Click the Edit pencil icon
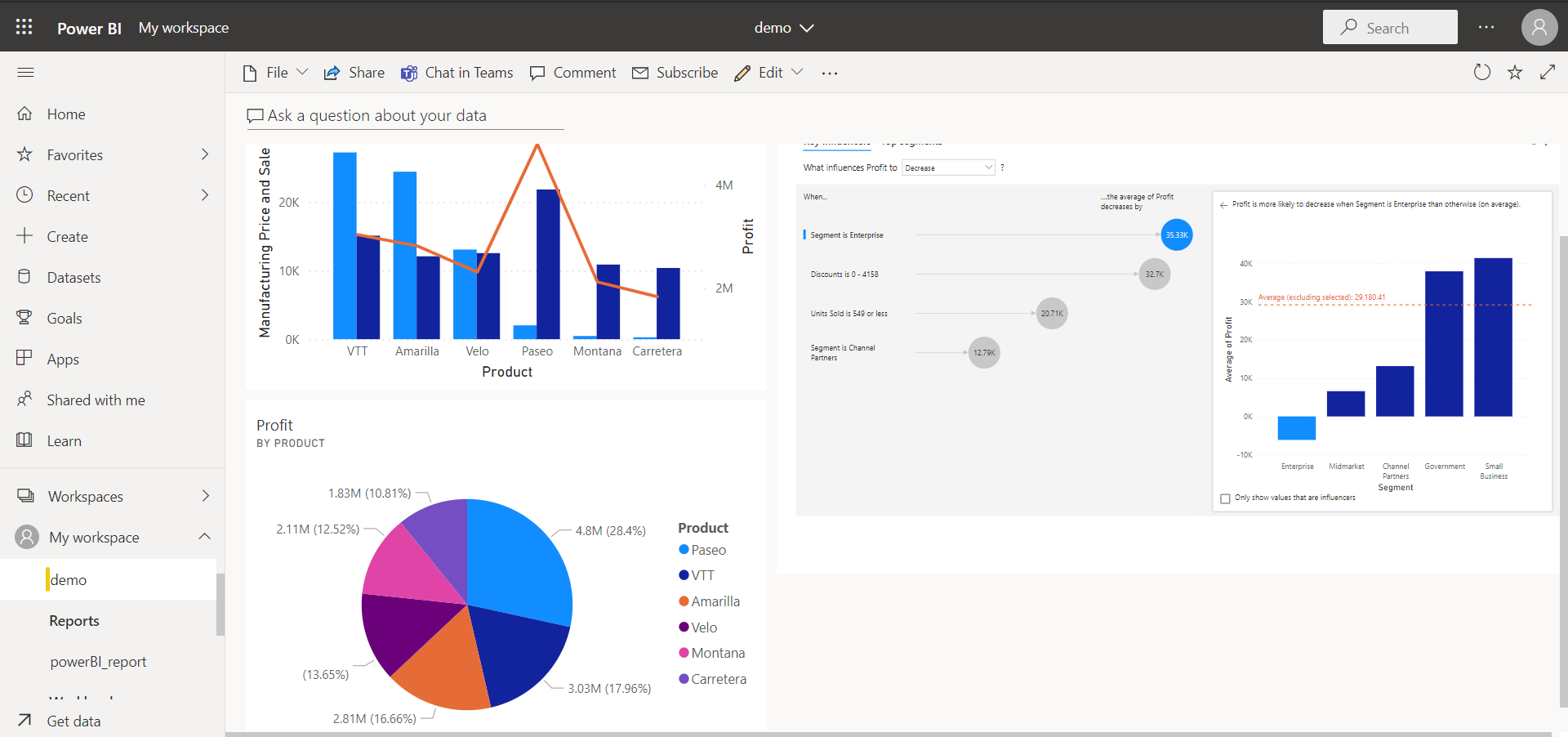The image size is (1568, 737). (742, 73)
